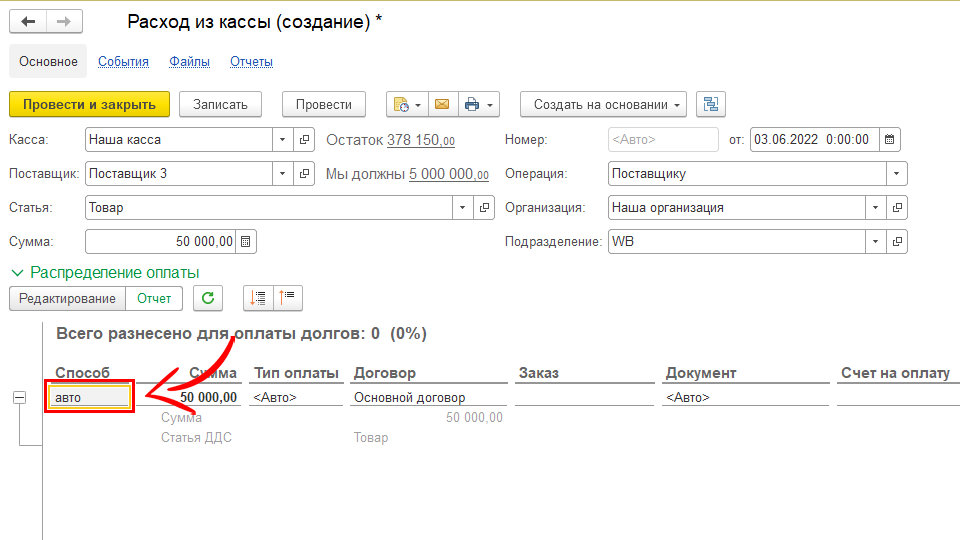Click the Остаток 378 150 link
The height and width of the screenshot is (540, 960).
pos(420,140)
